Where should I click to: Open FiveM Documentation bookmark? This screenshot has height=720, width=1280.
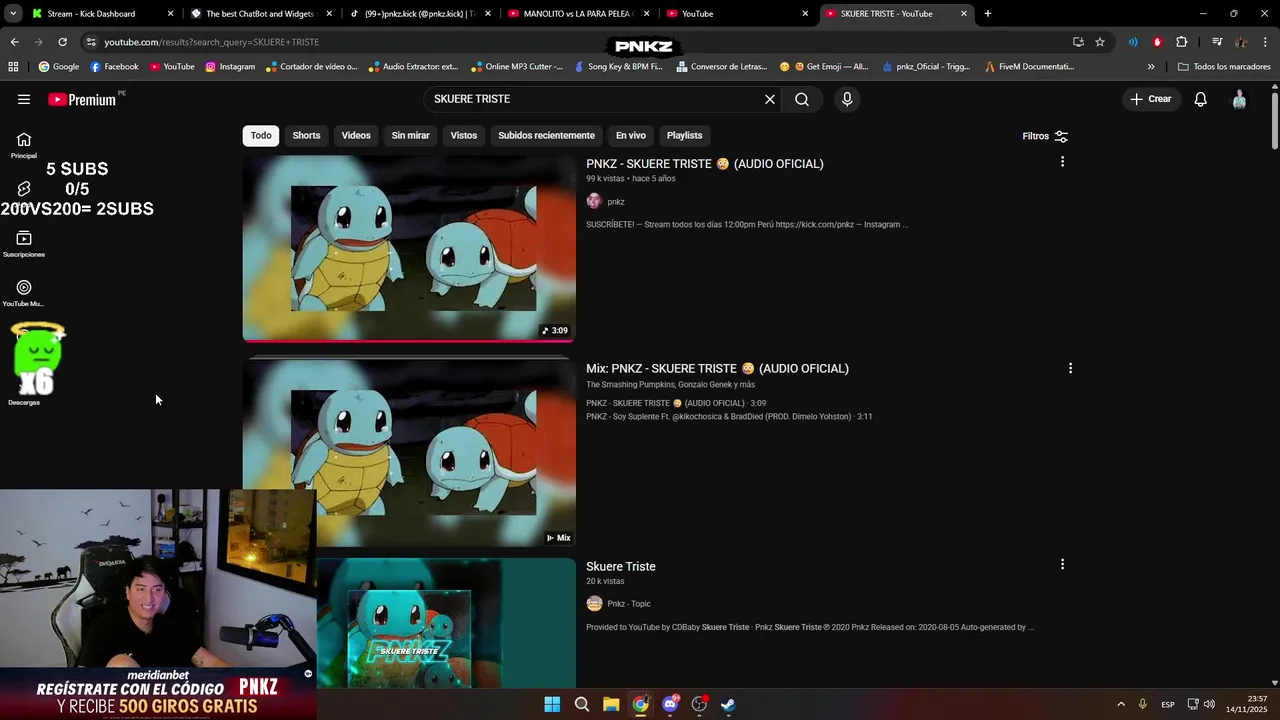click(1030, 67)
